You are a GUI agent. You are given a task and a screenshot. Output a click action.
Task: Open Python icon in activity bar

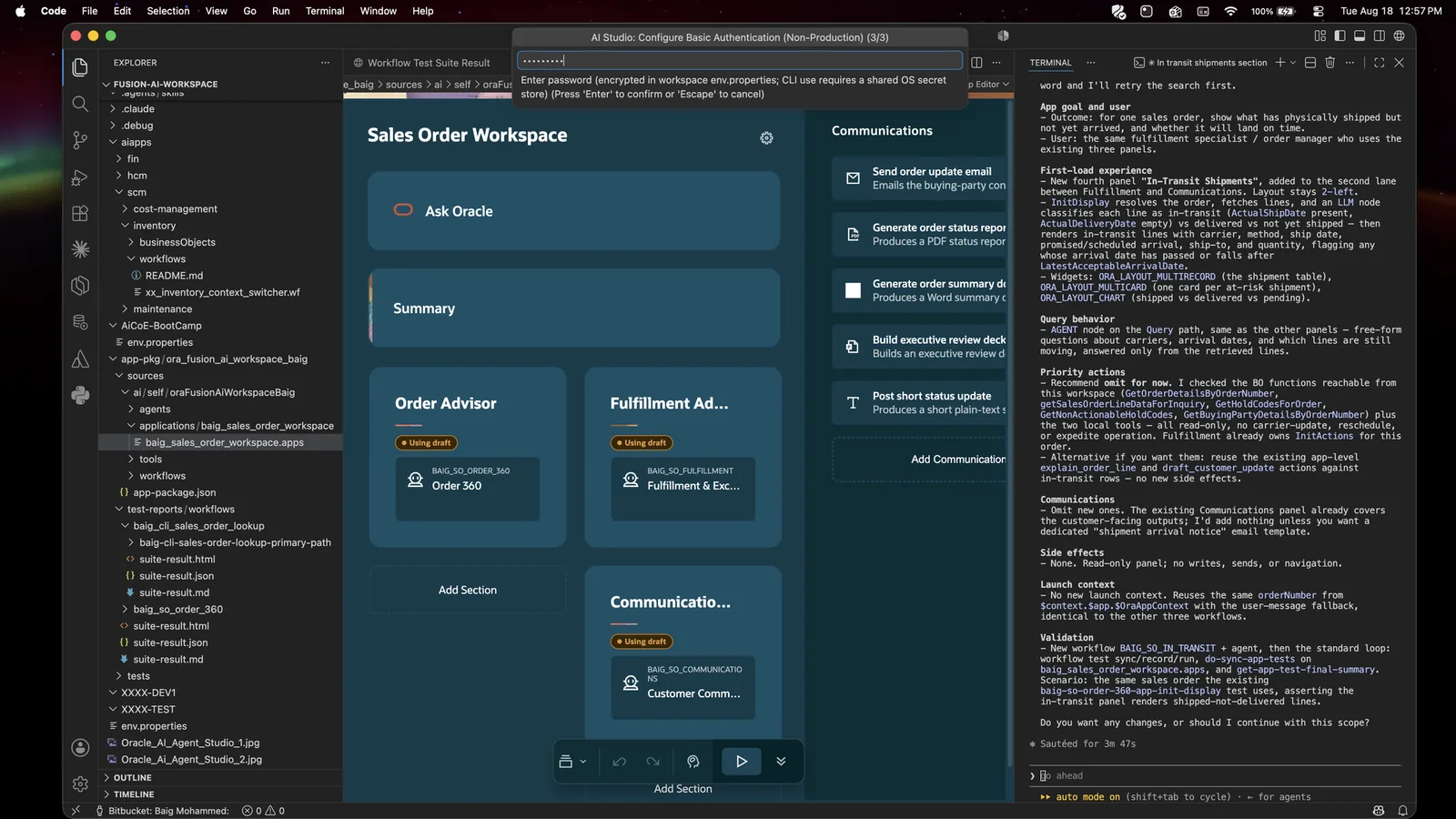coord(80,395)
